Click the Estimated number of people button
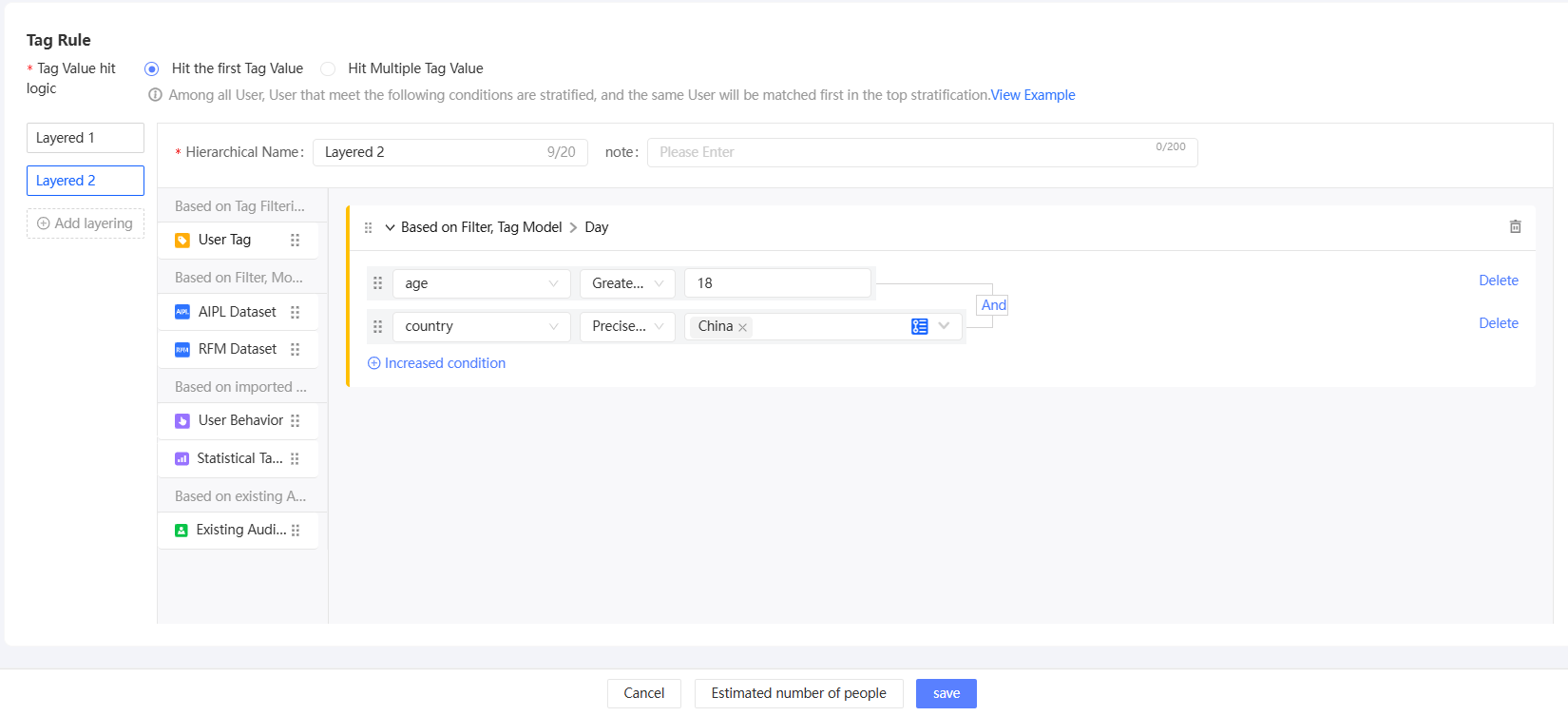 [x=798, y=693]
